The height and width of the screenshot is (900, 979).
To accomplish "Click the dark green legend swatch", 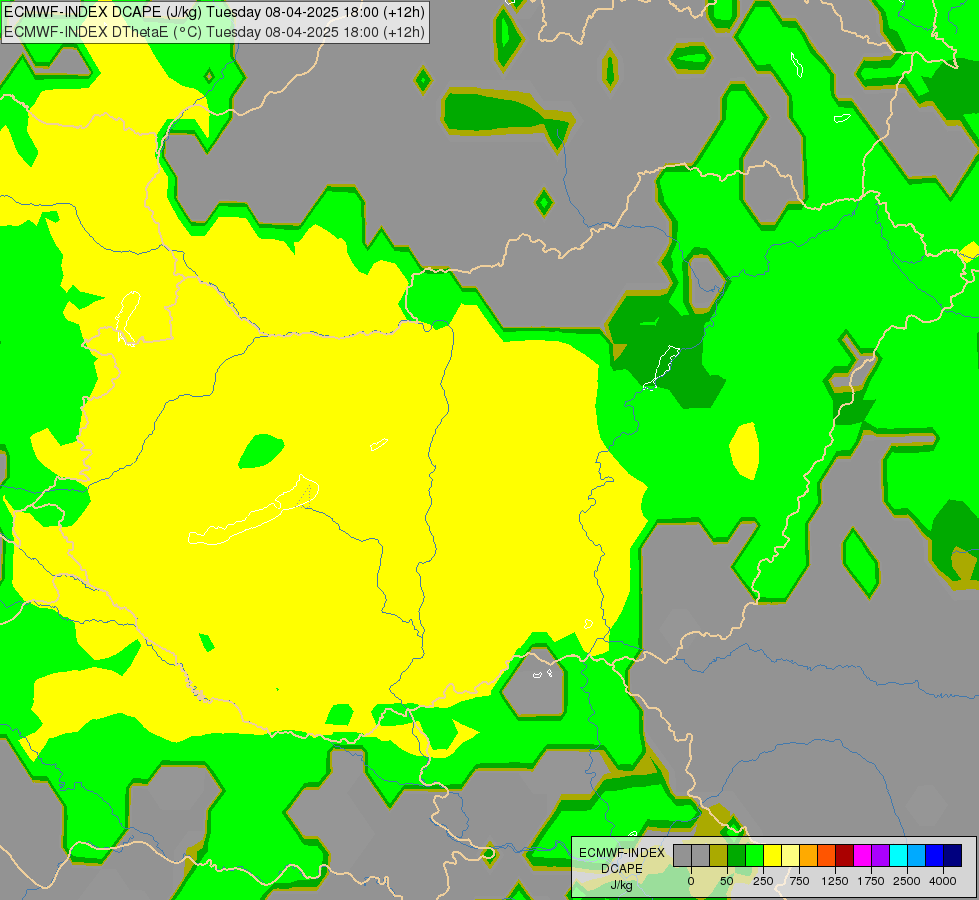I will [x=737, y=855].
